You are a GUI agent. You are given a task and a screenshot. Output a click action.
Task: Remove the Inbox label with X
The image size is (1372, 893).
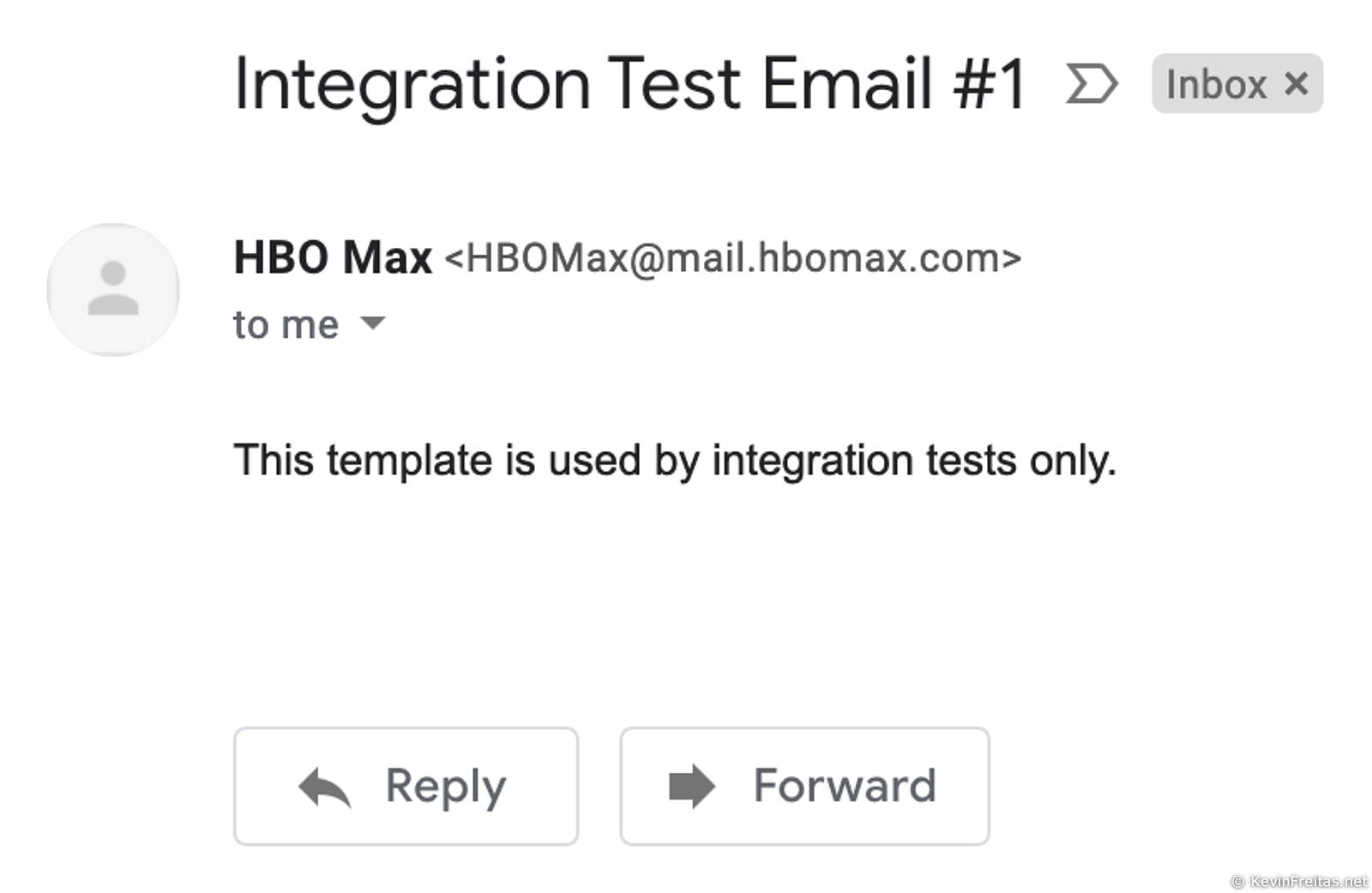(1296, 84)
